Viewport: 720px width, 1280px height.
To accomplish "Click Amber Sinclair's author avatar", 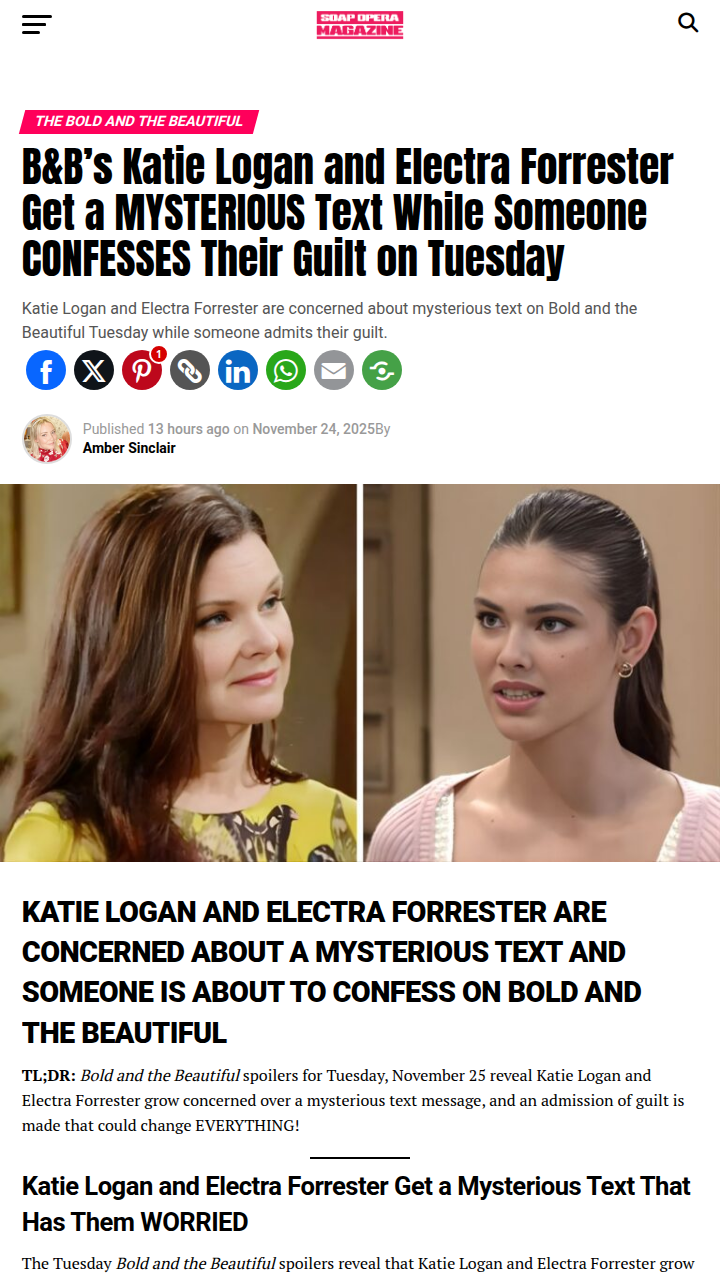I will 47,438.
